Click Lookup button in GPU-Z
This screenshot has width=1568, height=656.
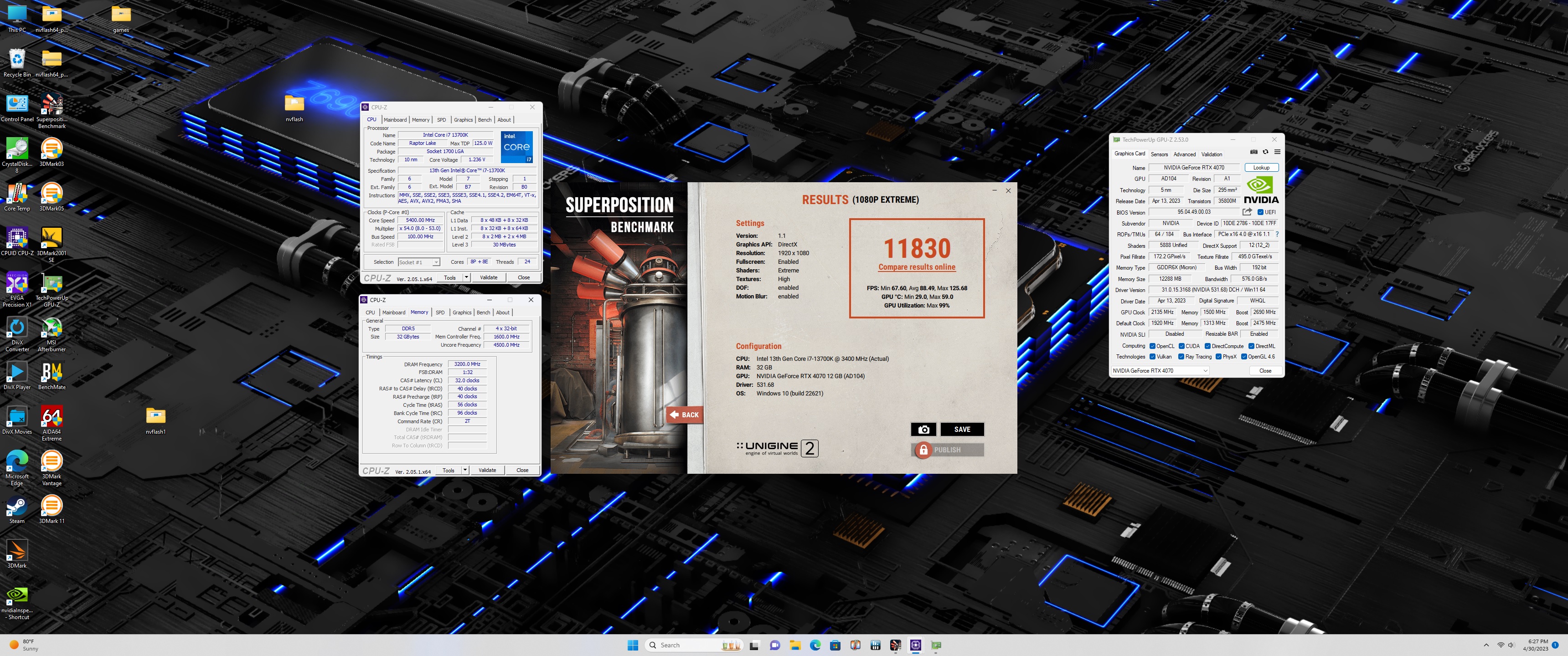(x=1261, y=167)
